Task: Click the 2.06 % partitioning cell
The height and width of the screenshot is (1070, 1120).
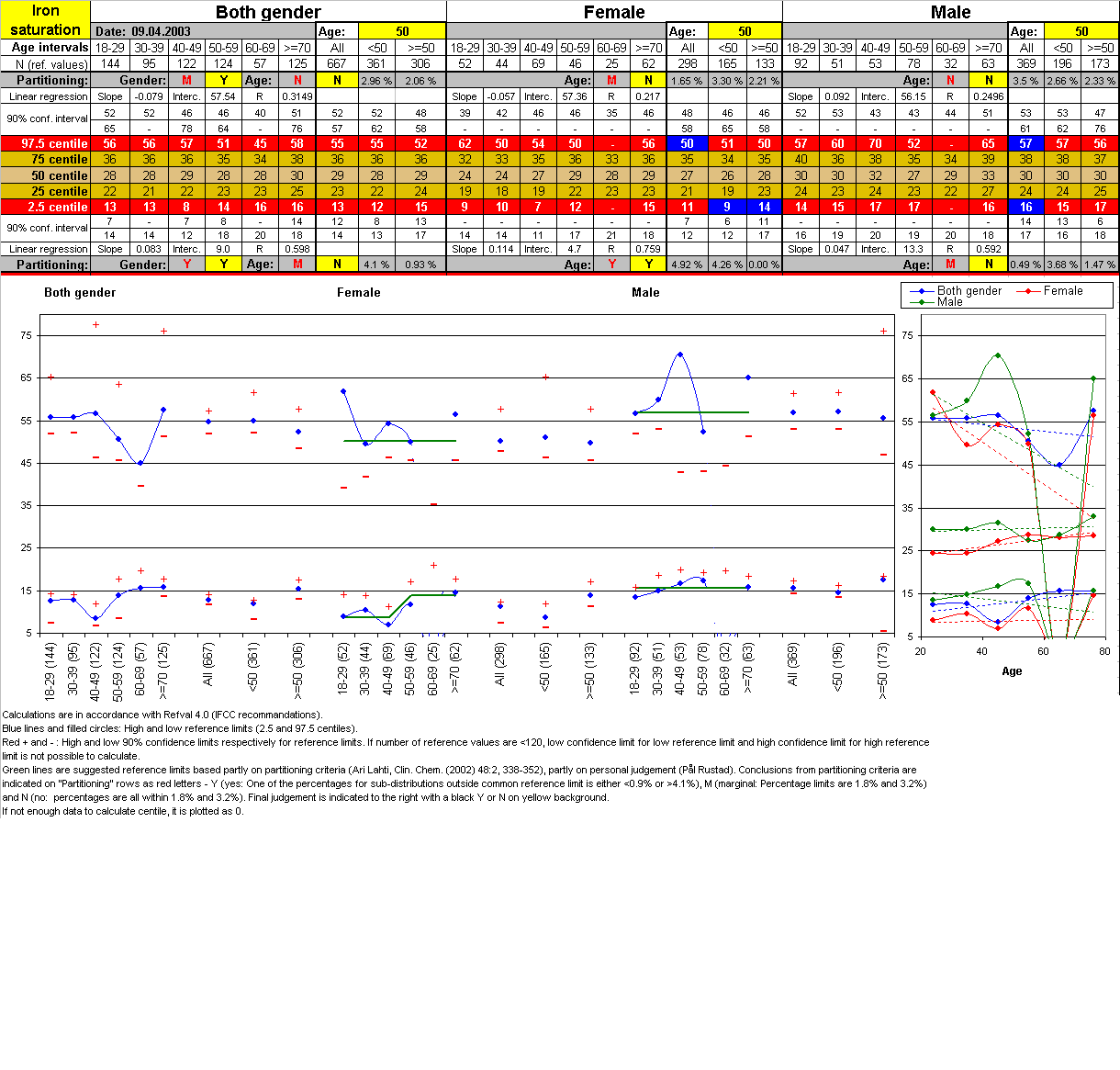Action: [420, 81]
